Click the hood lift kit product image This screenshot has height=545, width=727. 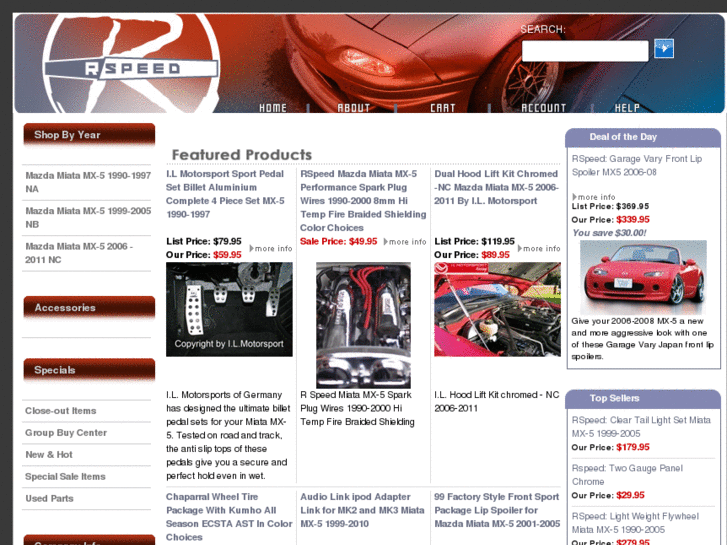pos(497,309)
